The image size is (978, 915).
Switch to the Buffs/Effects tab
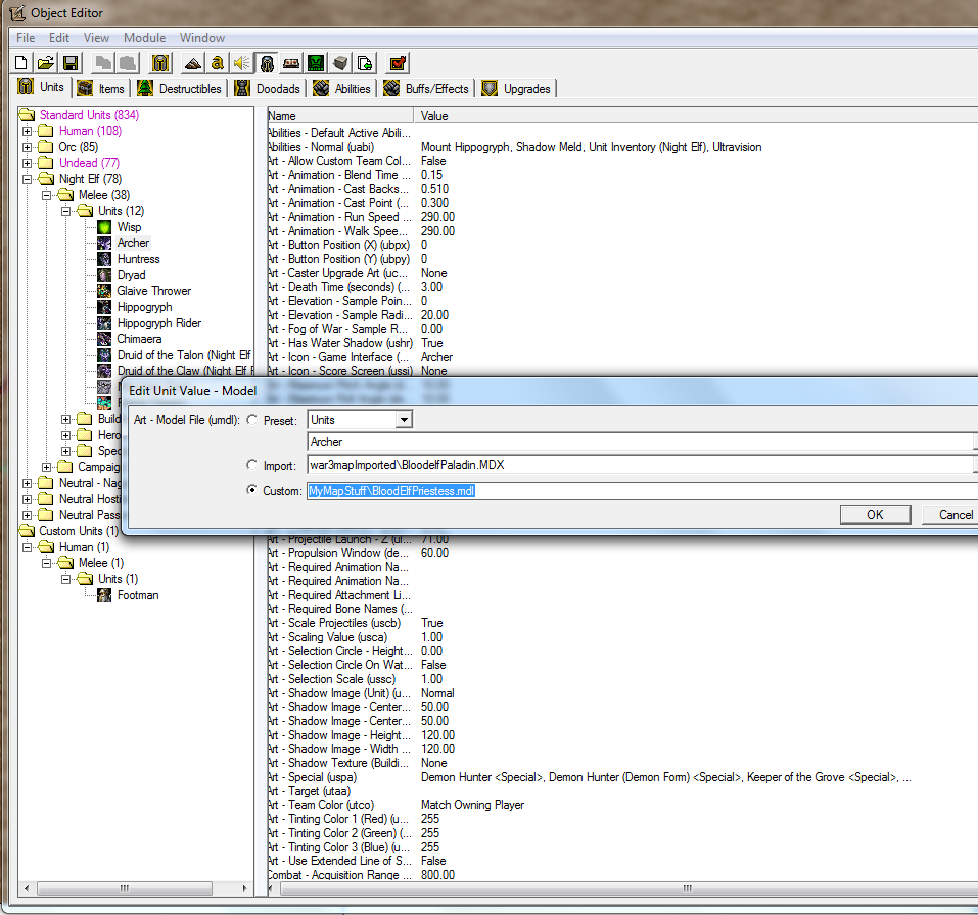[427, 89]
